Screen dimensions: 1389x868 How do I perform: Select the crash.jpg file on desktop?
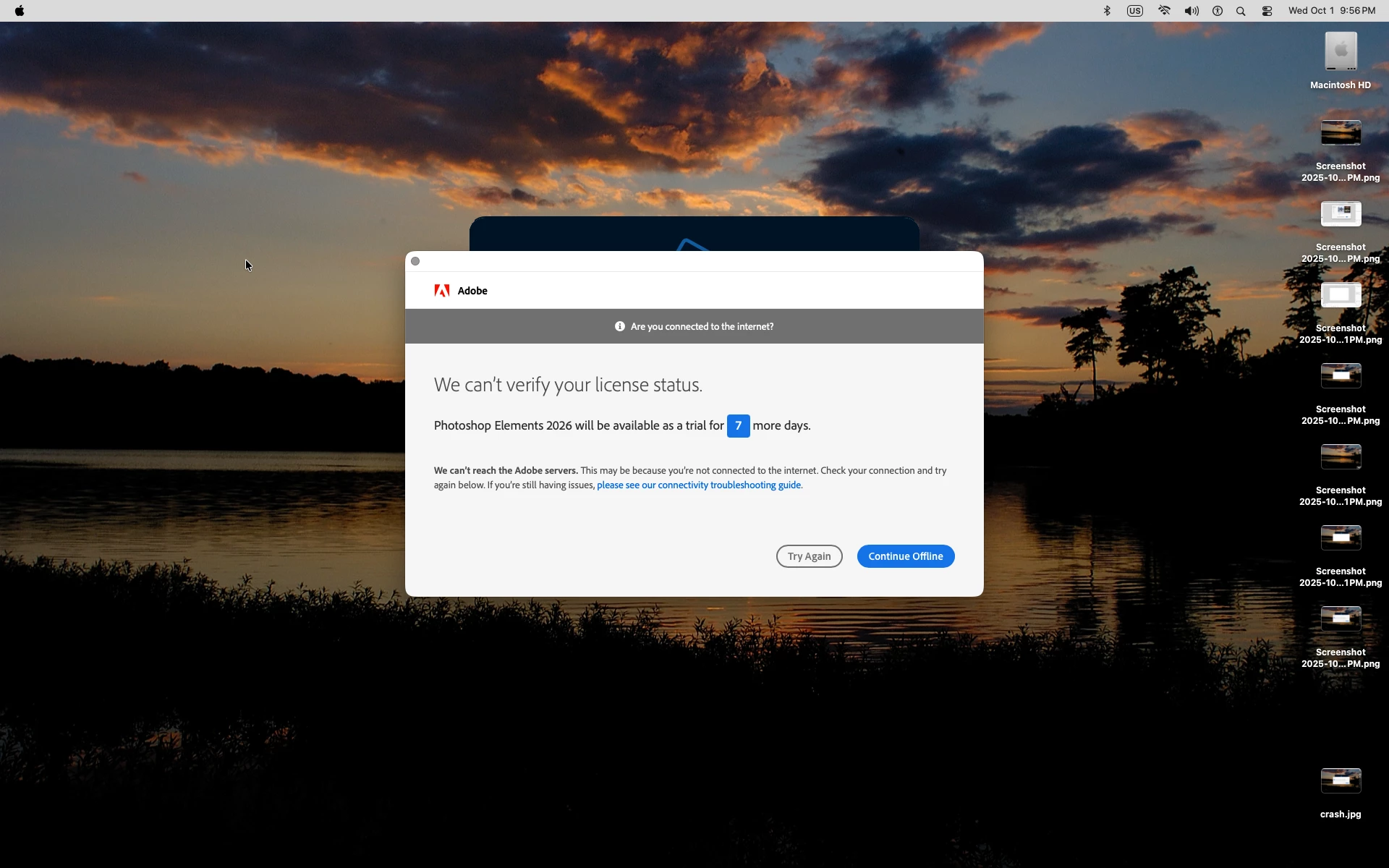[x=1341, y=782]
